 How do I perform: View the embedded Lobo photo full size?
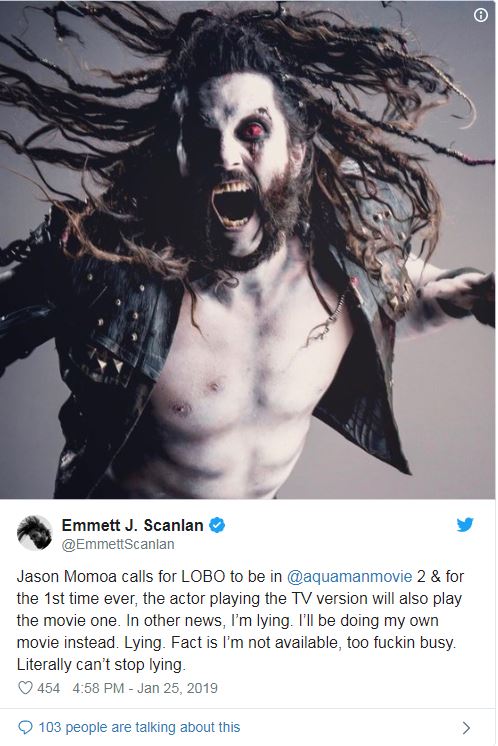[248, 249]
